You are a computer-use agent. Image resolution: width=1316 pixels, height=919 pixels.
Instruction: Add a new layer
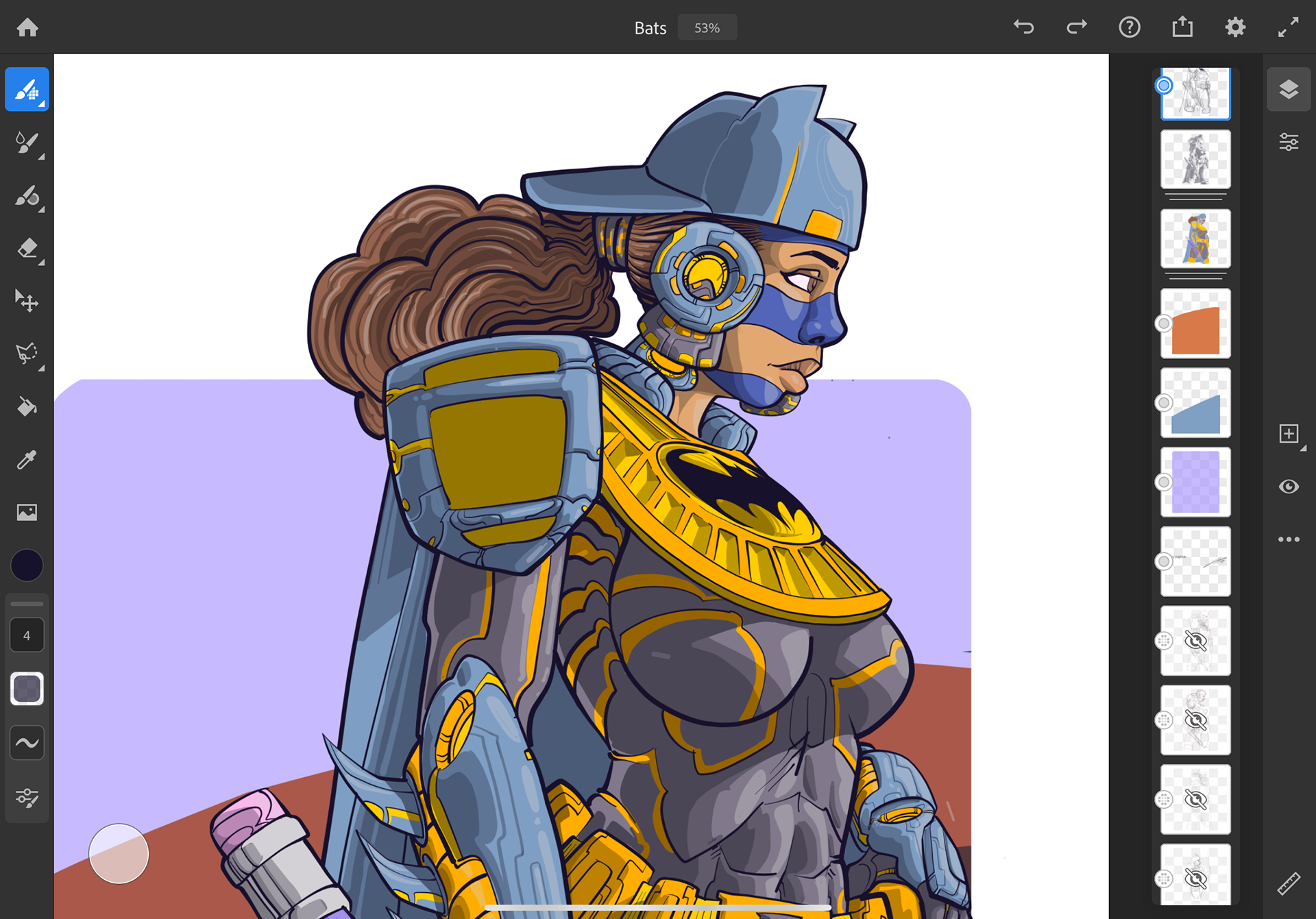[1289, 434]
